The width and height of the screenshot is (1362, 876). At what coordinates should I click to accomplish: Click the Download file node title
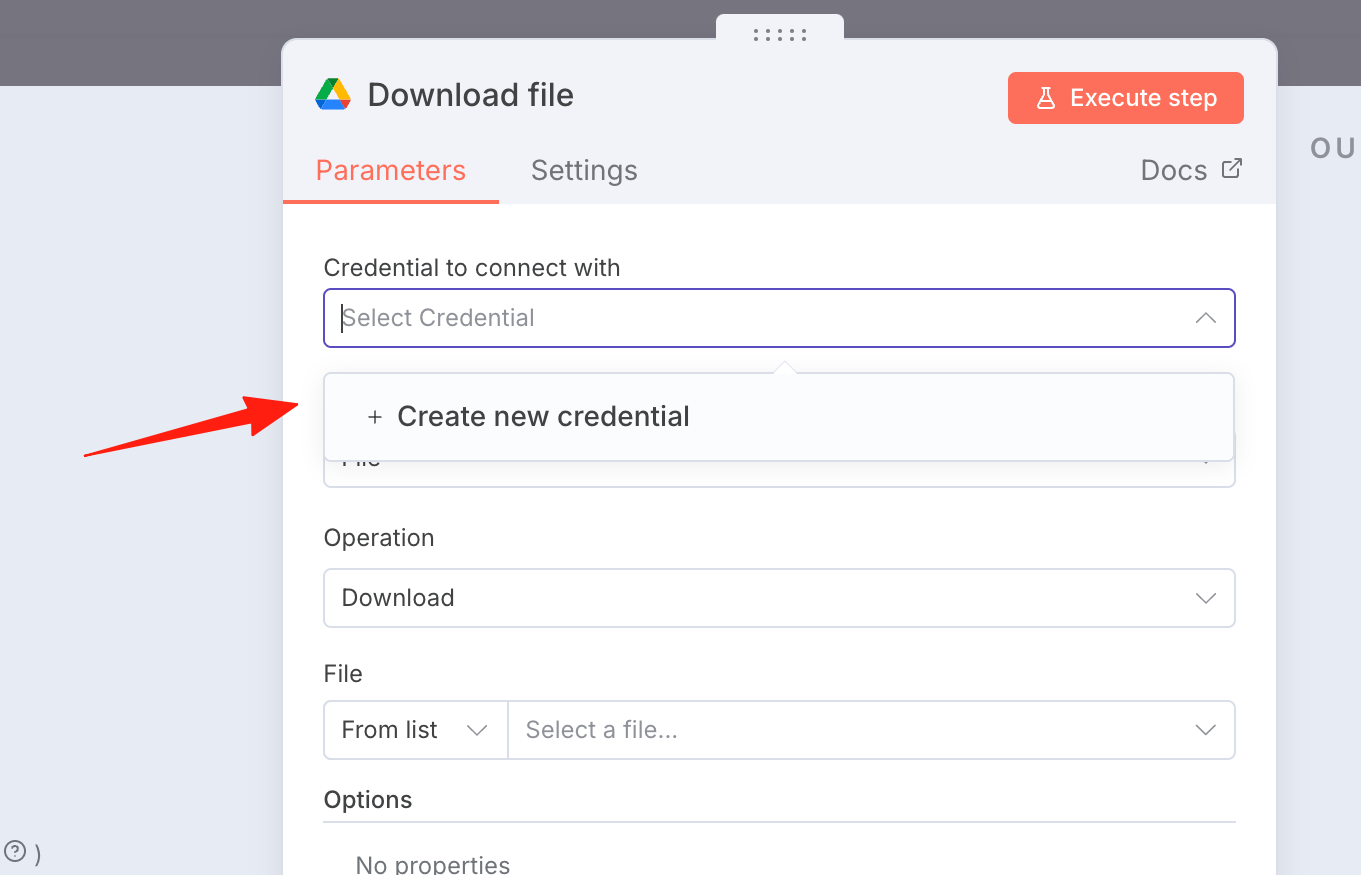click(471, 95)
